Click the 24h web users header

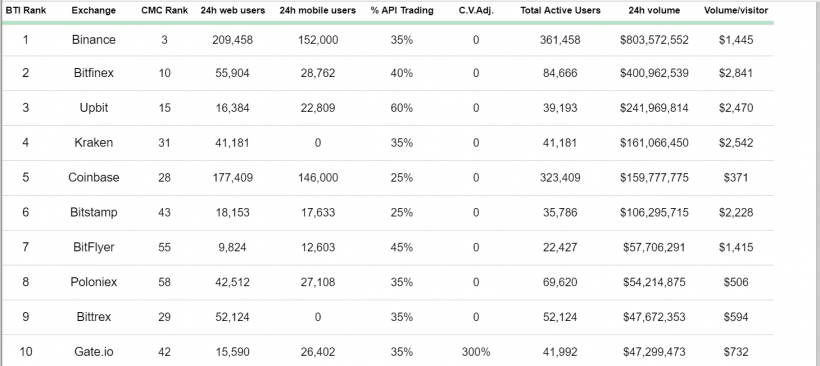[233, 10]
